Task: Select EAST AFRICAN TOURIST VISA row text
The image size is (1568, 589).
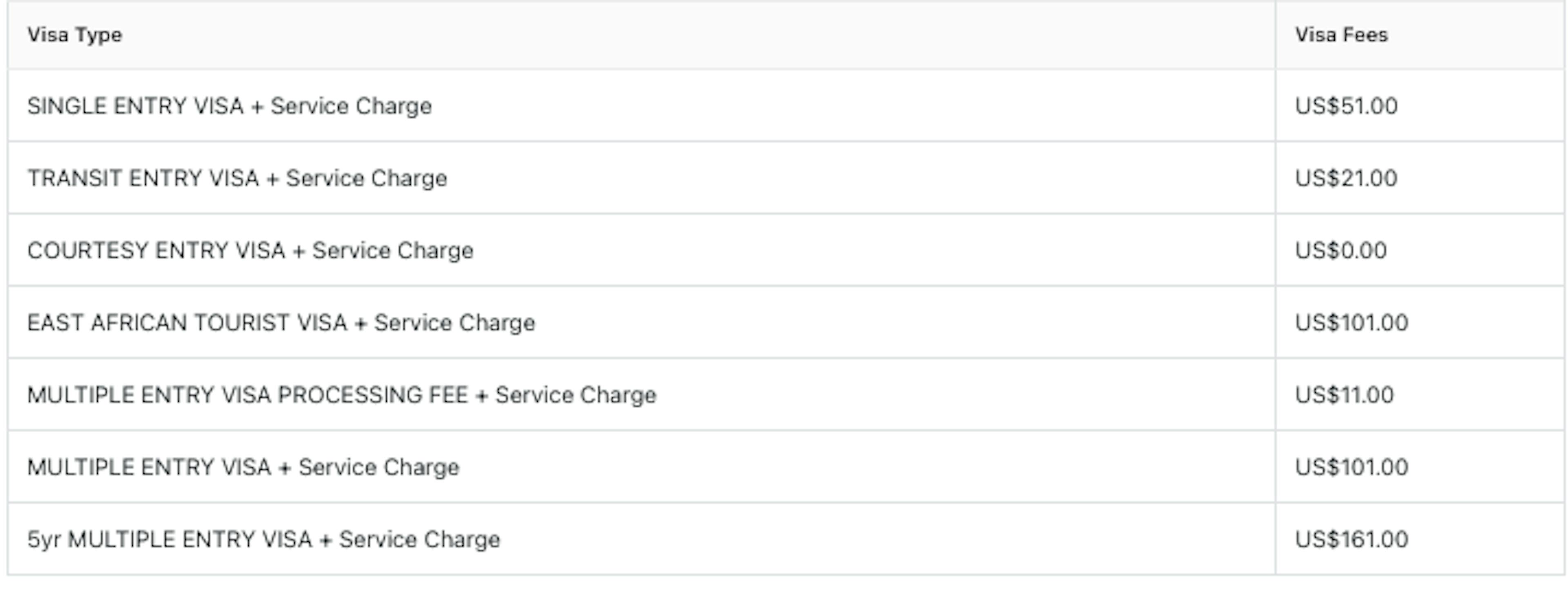Action: [281, 323]
